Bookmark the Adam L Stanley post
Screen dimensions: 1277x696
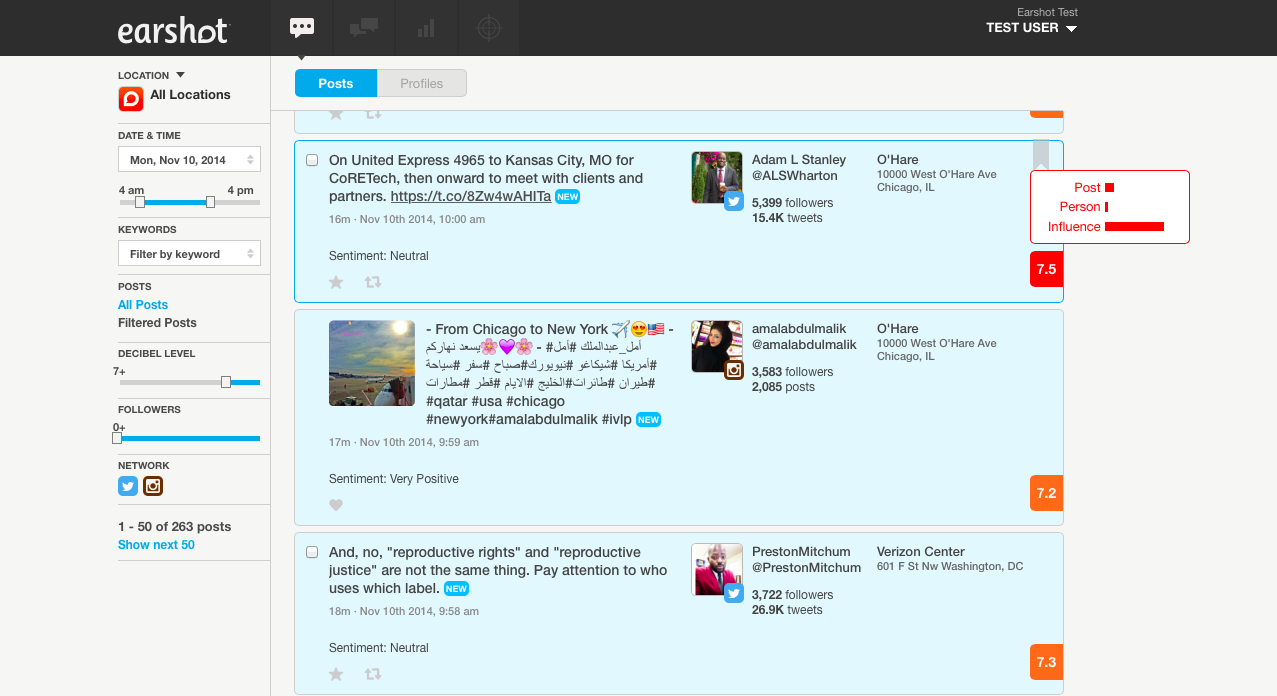click(x=1041, y=154)
